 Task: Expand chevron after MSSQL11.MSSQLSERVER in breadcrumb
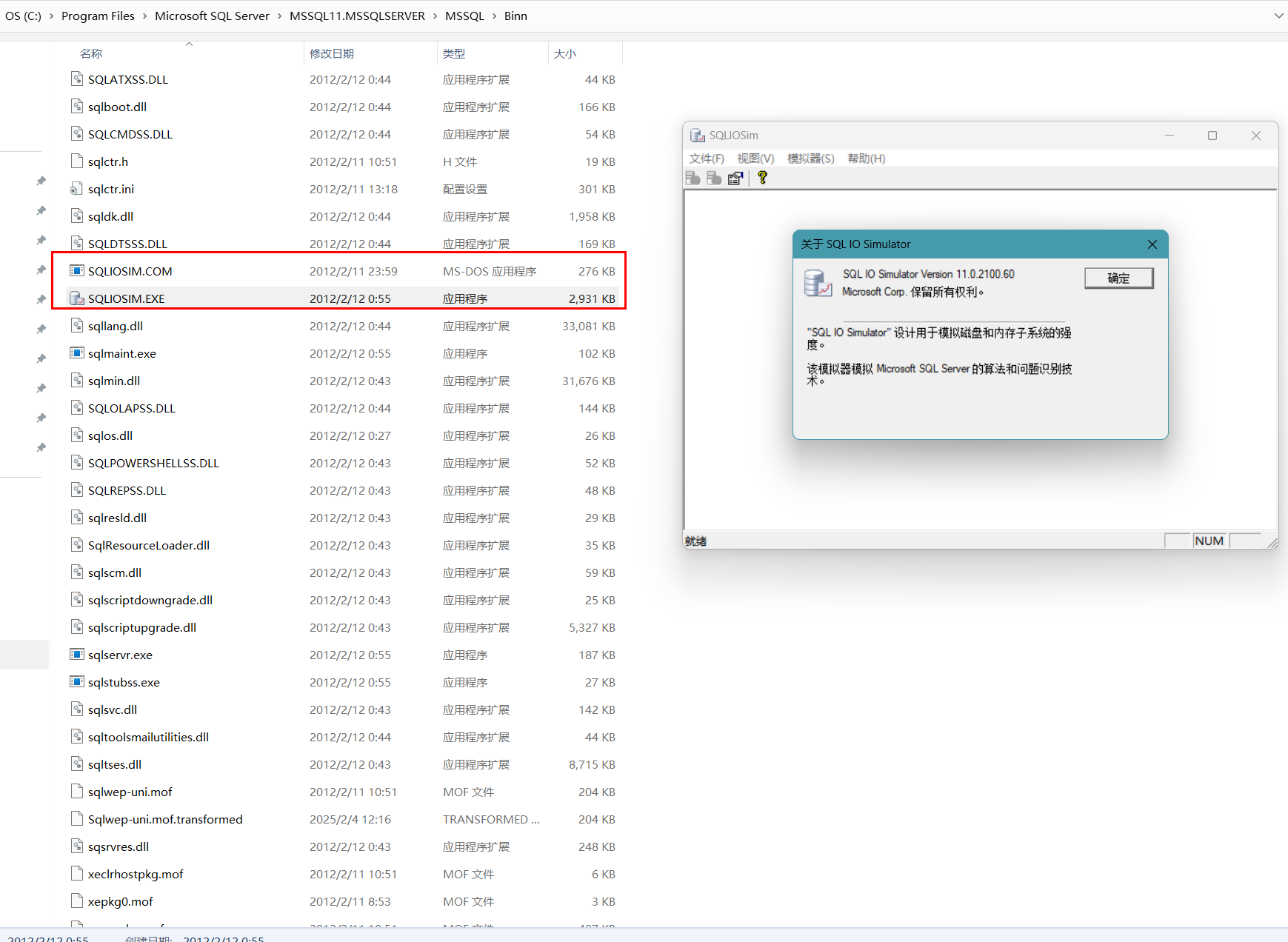point(435,16)
